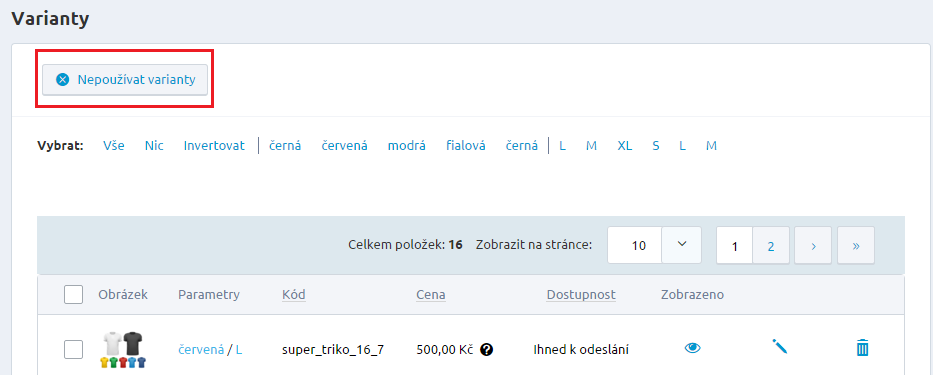This screenshot has height=375, width=933.
Task: Expand the items-per-page dropdown arrow
Action: click(x=682, y=245)
